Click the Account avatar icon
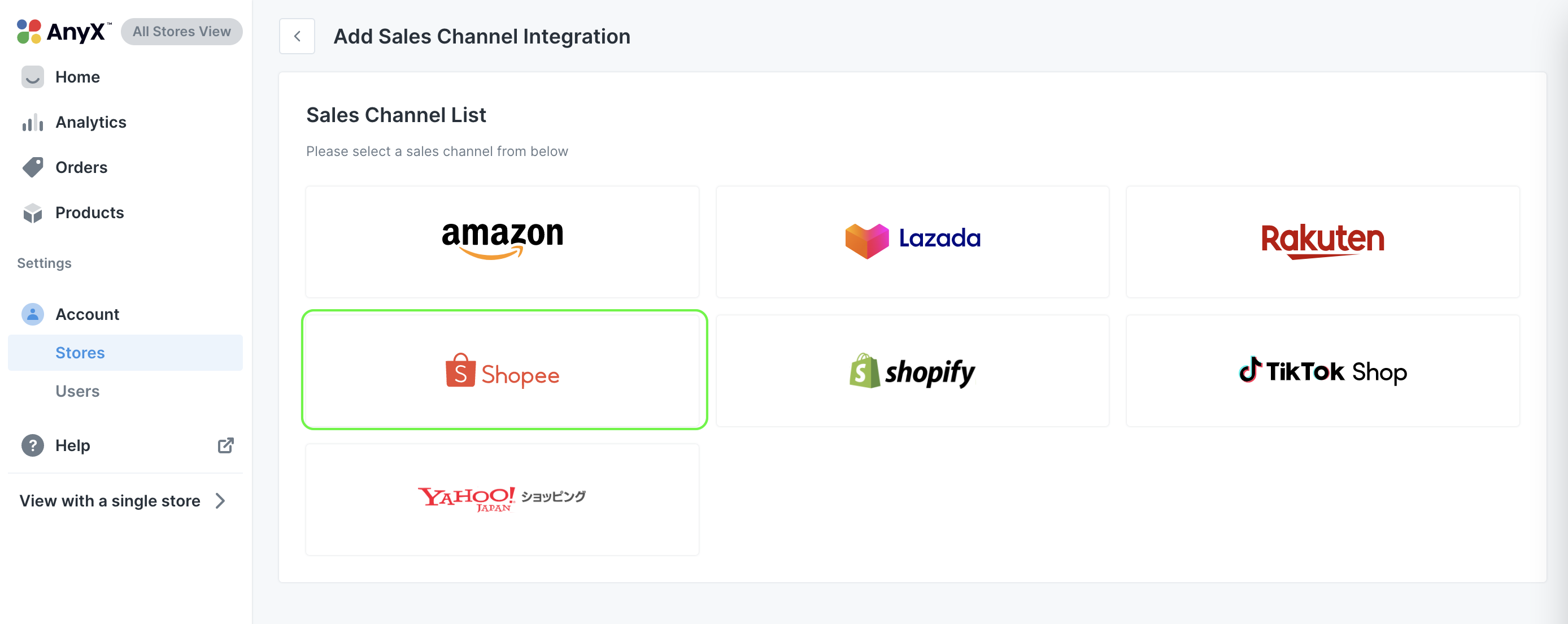 (33, 314)
